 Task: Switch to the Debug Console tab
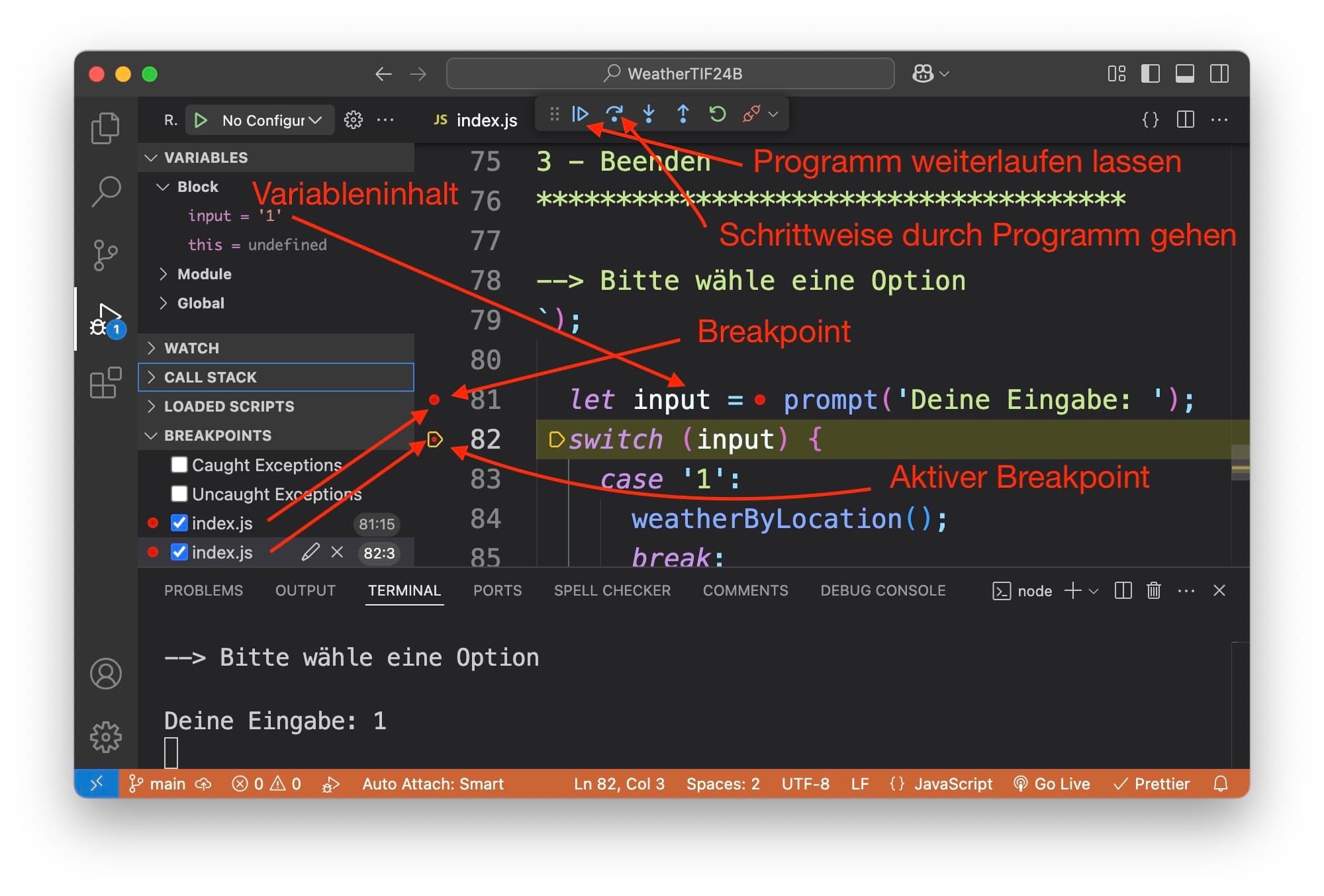(883, 590)
